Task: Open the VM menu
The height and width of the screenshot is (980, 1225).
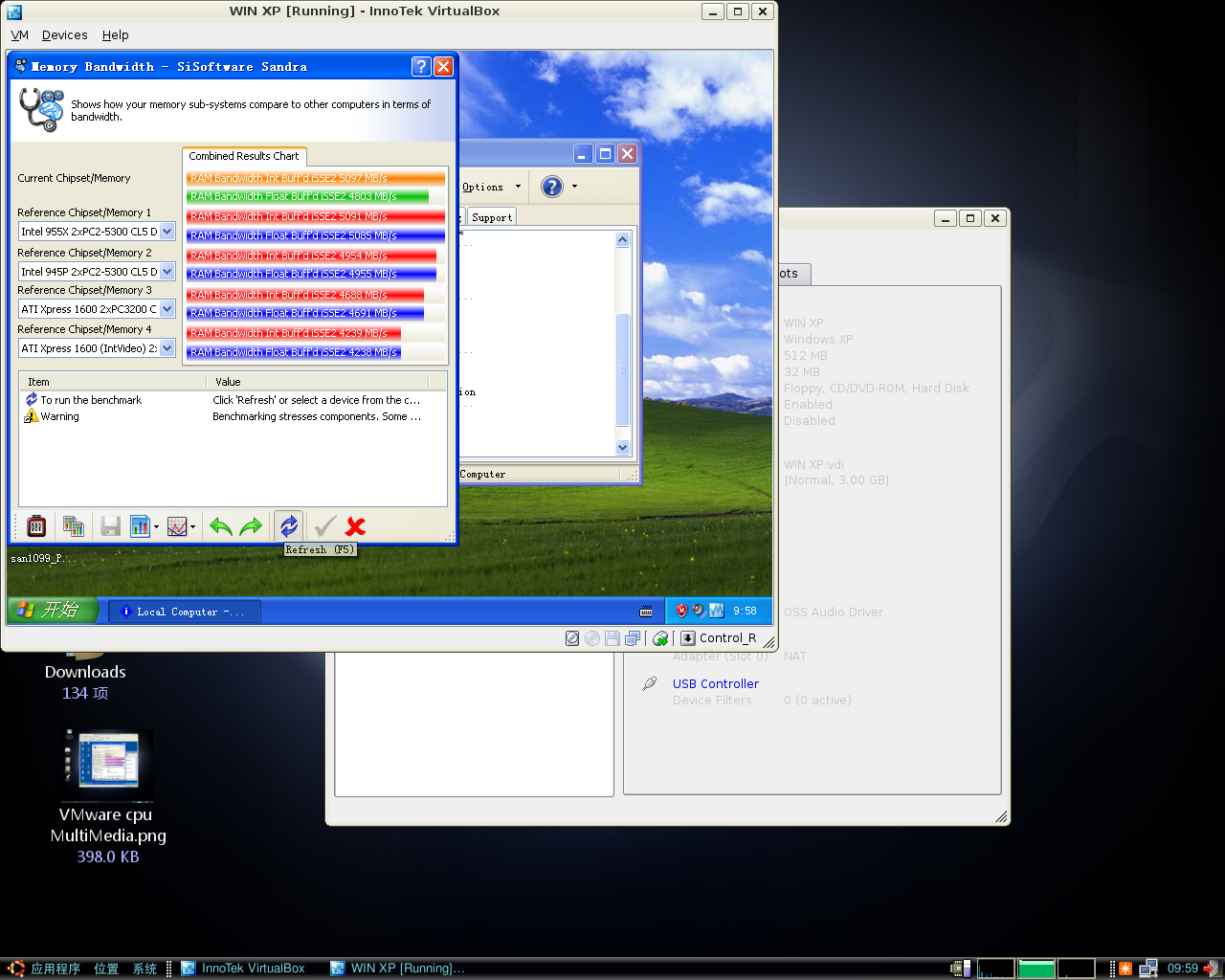Action: [20, 35]
